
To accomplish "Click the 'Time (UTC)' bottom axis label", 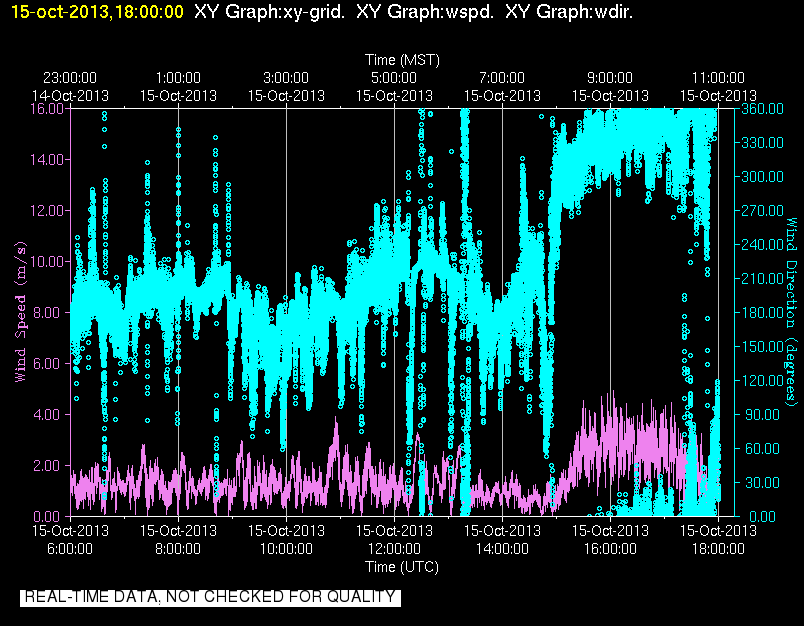I will click(x=402, y=567).
